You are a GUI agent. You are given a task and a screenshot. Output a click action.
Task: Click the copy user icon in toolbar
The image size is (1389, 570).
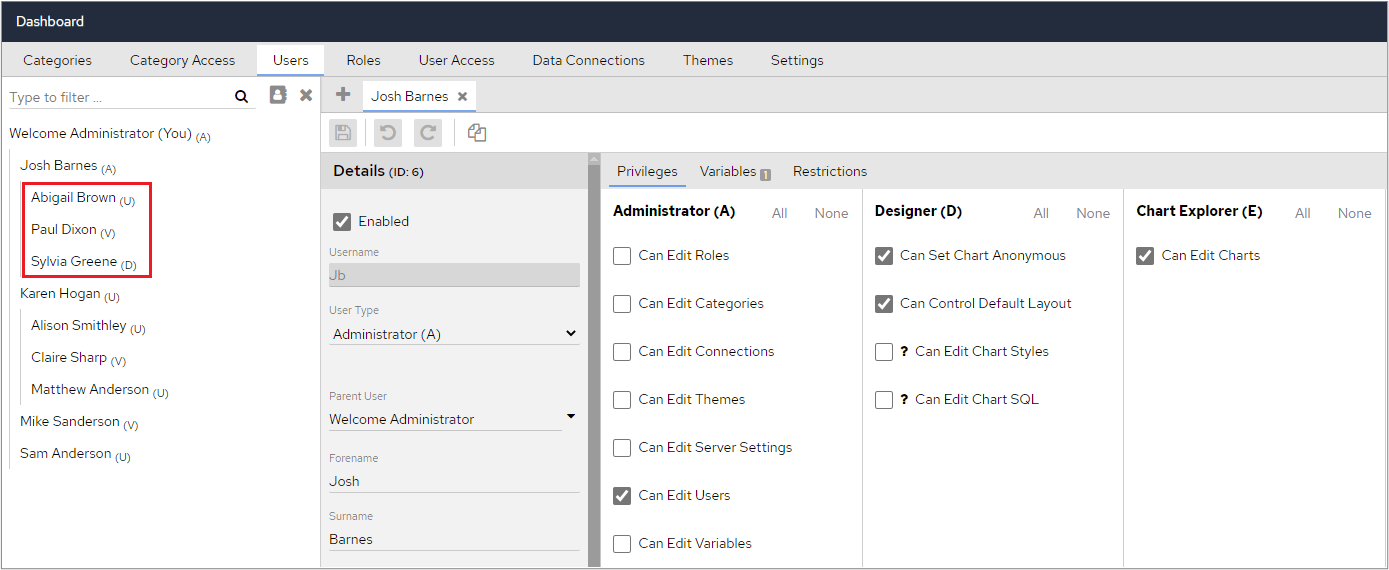tap(477, 133)
